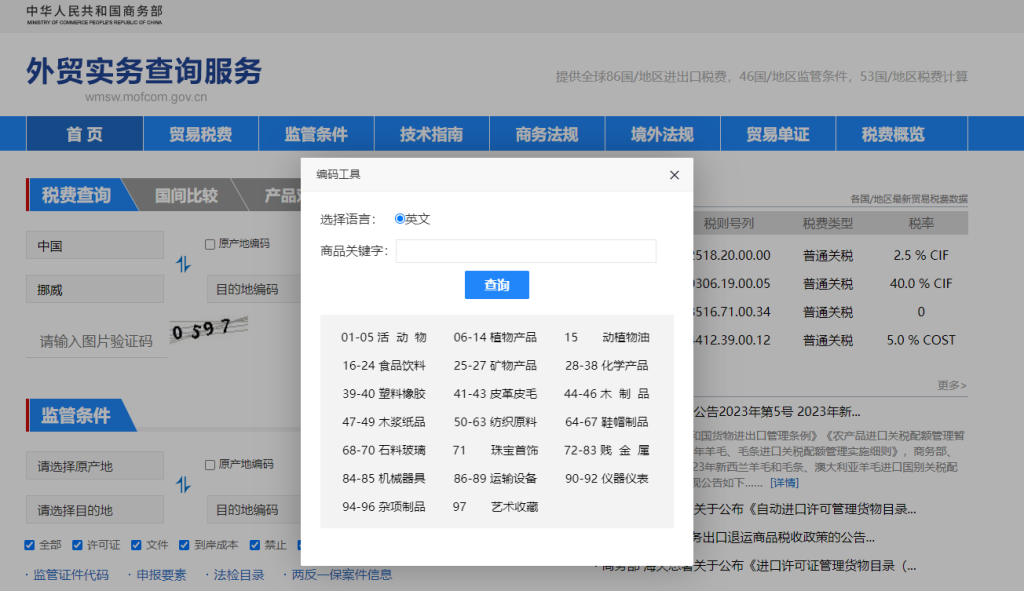
Task: Toggle the 禁止 checkbox
Action: click(255, 545)
